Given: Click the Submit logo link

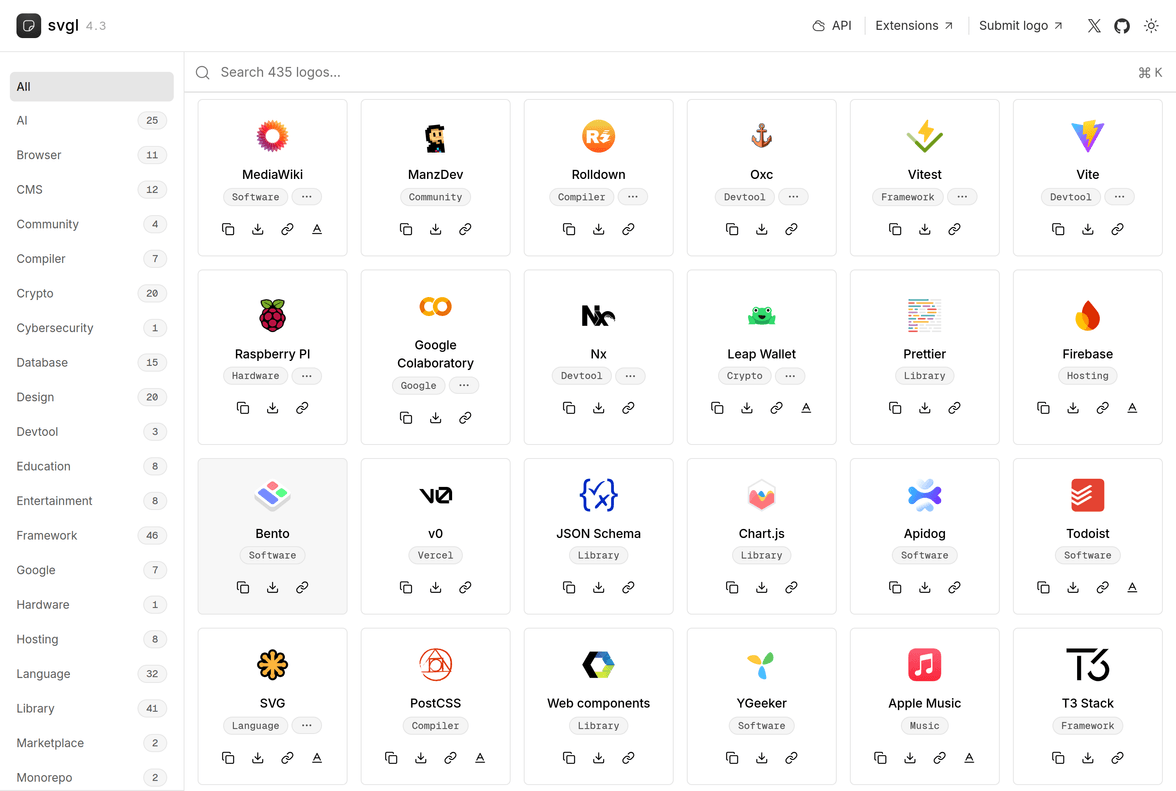Looking at the screenshot, I should point(1020,26).
